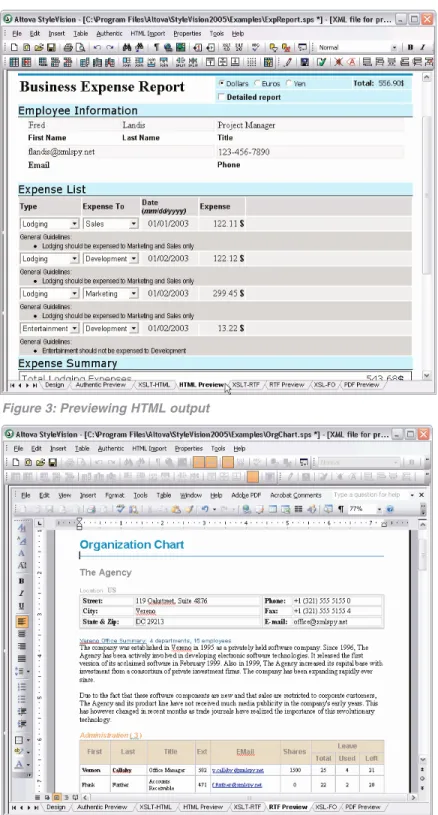Click bulleted list icon in Word sidebar

pyautogui.click(x=21, y=699)
